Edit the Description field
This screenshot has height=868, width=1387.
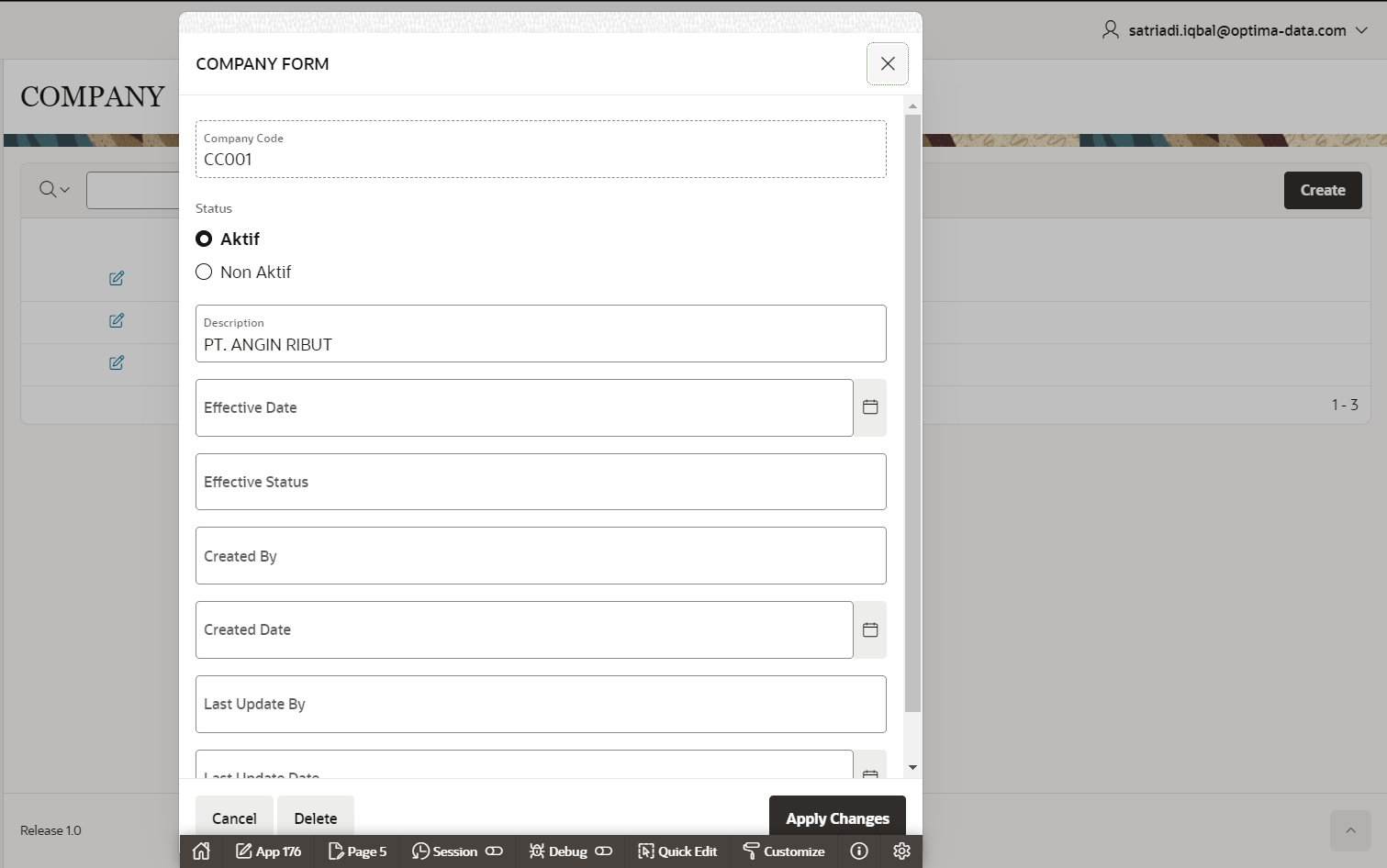click(x=541, y=334)
